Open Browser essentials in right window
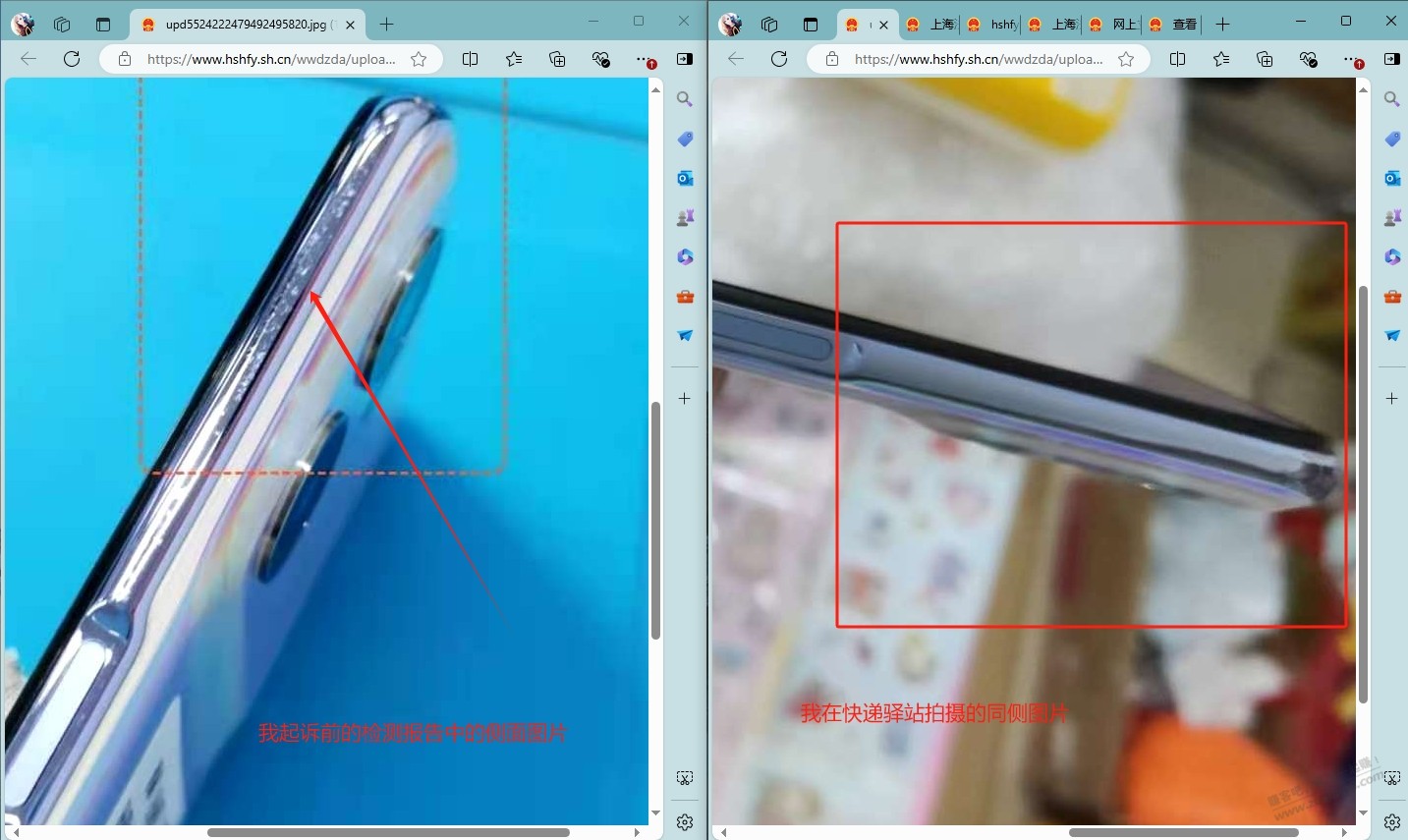 coord(1308,59)
